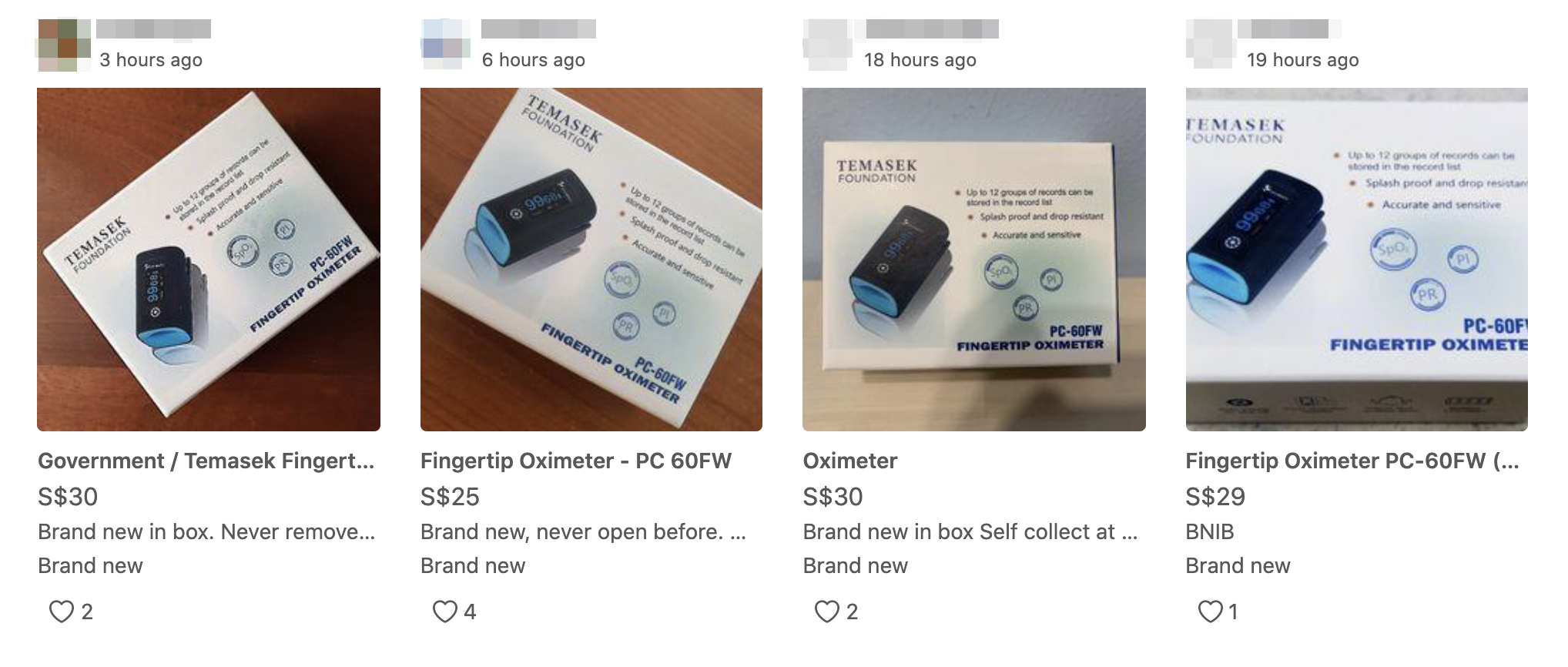Click seller username posted 18 hours ago
The width and height of the screenshot is (1568, 667).
(932, 29)
